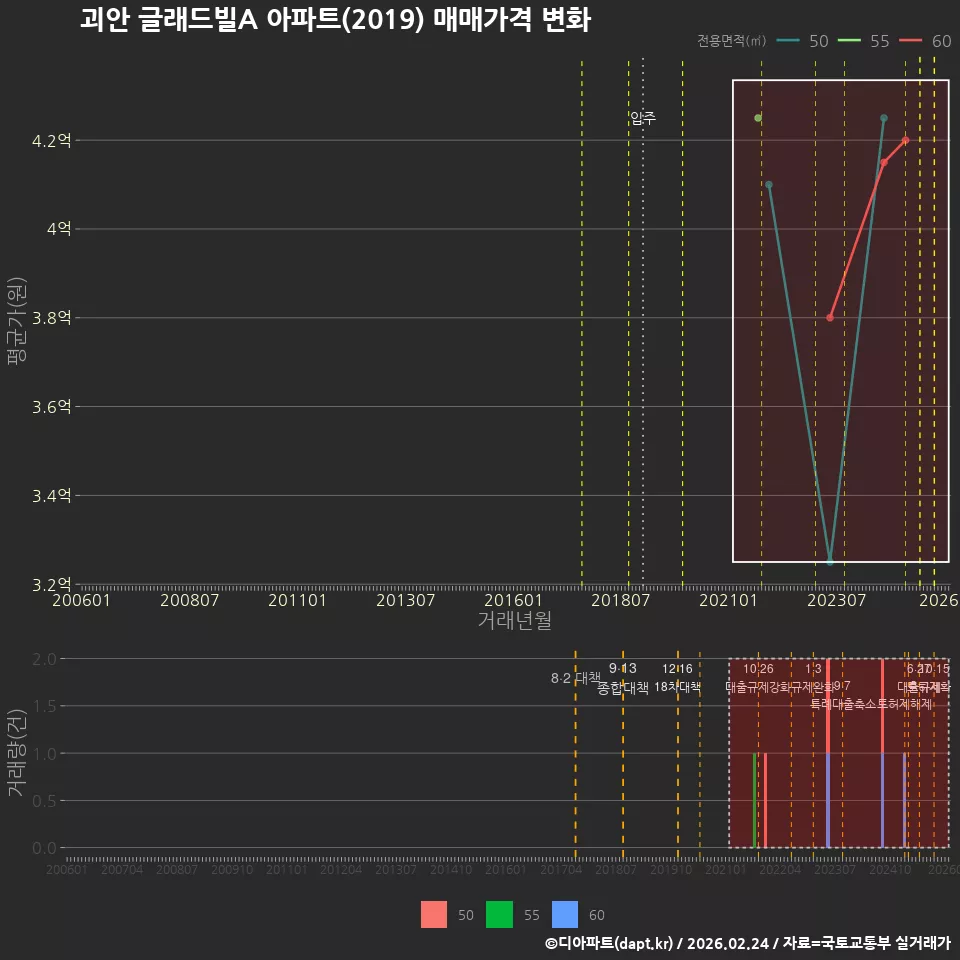Click the red data point at 3.8억

830,318
